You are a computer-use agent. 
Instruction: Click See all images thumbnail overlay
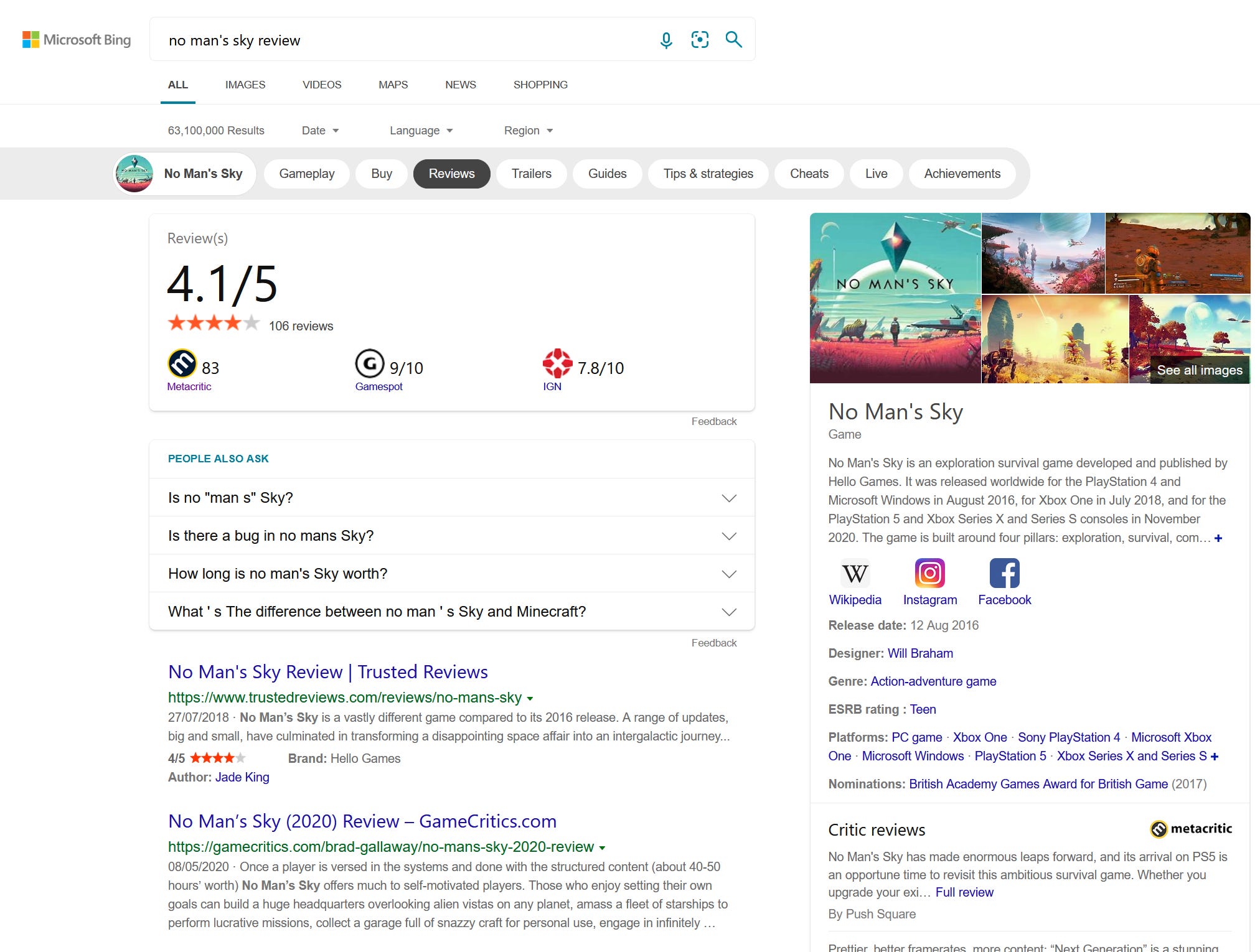point(1199,370)
